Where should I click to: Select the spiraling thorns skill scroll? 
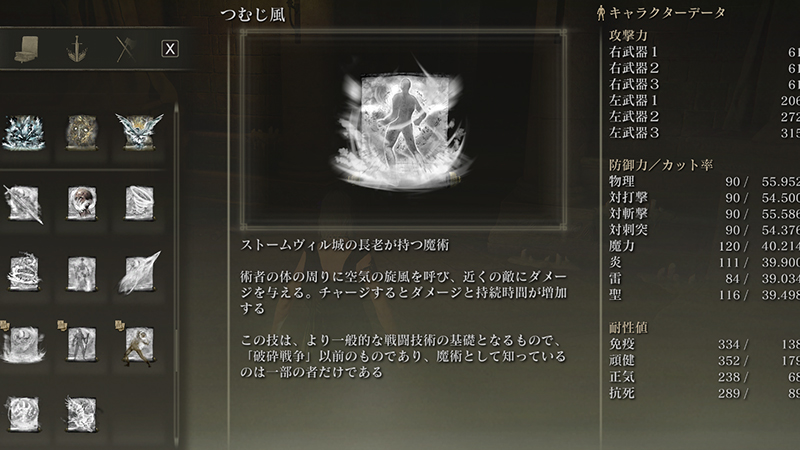[x=23, y=273]
